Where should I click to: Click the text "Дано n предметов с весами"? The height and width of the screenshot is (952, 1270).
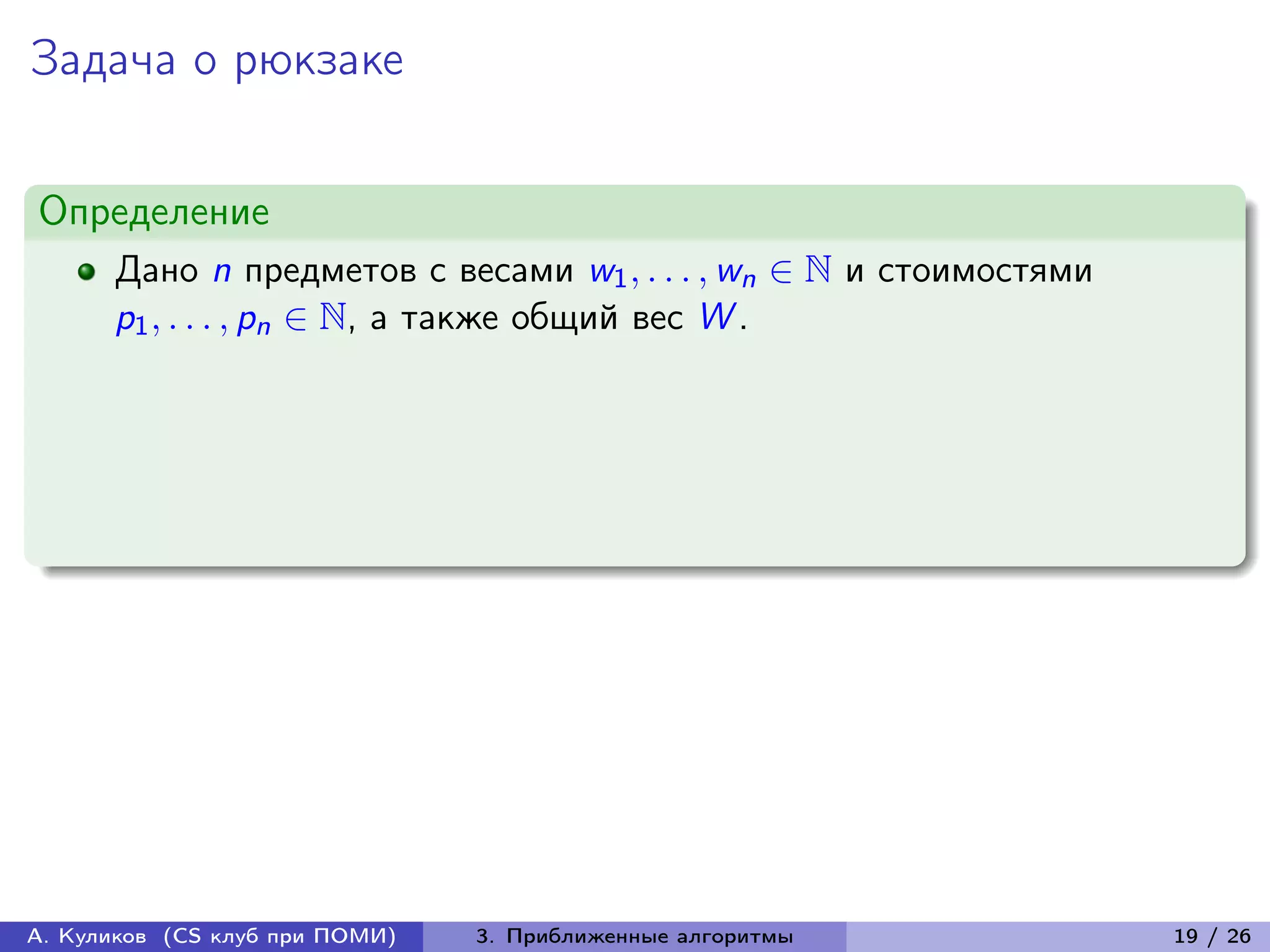pyautogui.click(x=344, y=271)
